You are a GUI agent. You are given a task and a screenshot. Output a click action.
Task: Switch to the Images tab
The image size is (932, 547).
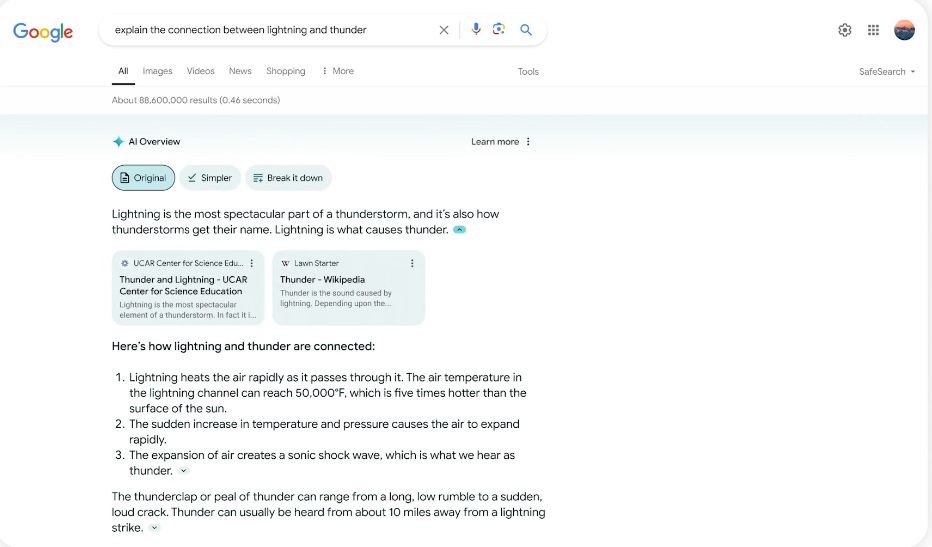click(x=158, y=71)
